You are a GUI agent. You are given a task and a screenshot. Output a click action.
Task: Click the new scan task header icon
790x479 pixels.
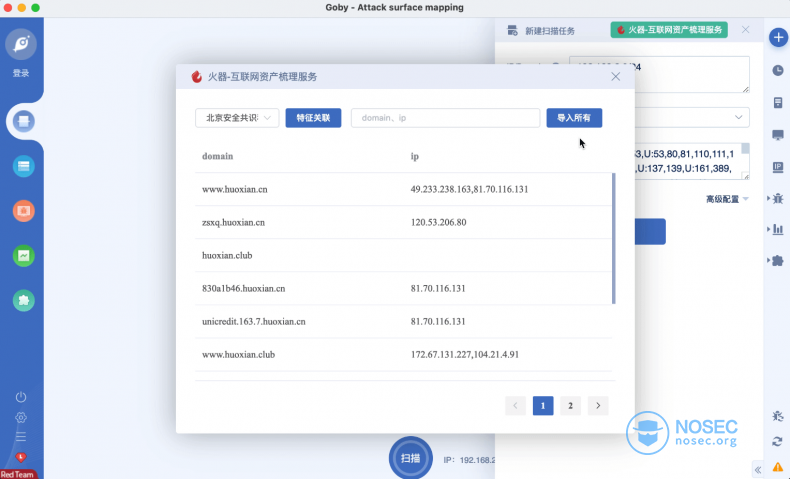point(512,30)
